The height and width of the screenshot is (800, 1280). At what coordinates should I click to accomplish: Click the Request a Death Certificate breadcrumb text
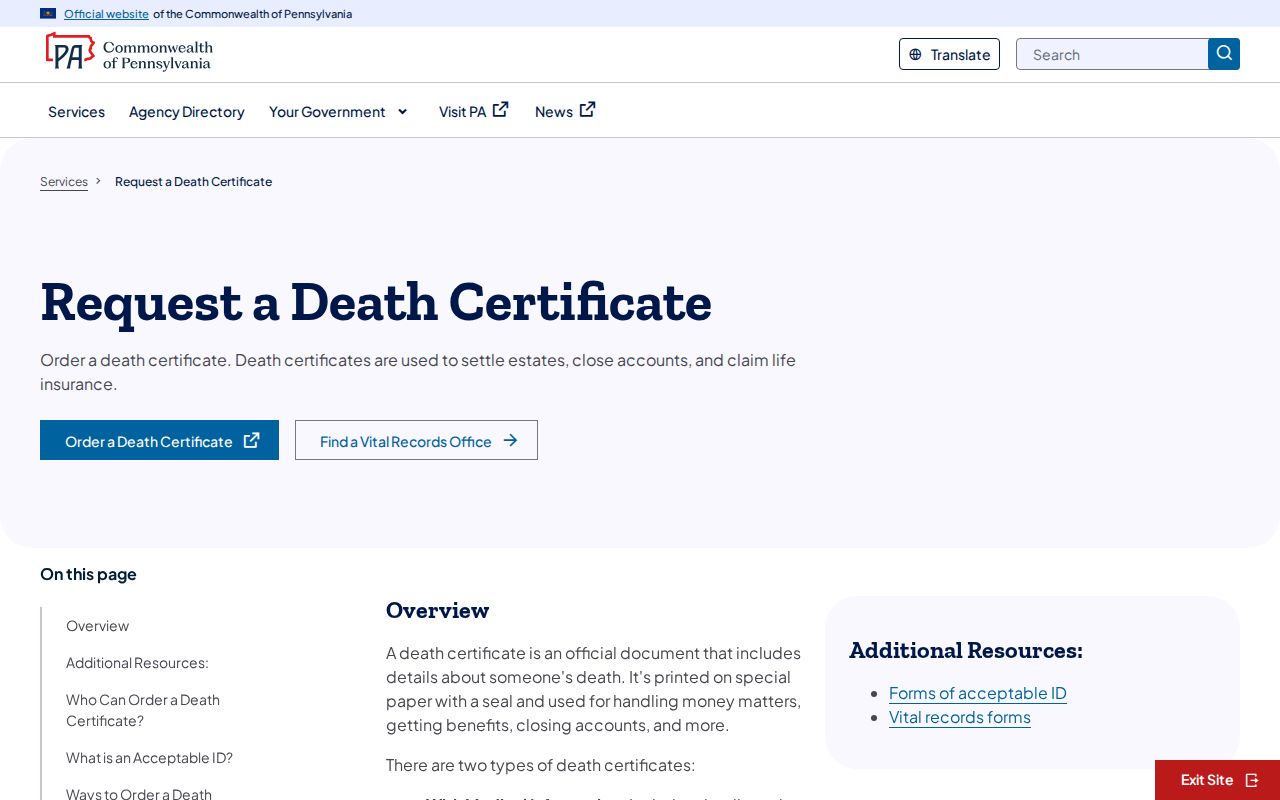tap(193, 181)
